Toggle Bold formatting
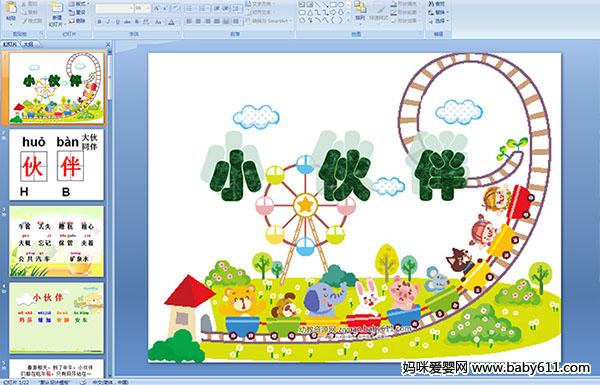 tap(99, 22)
